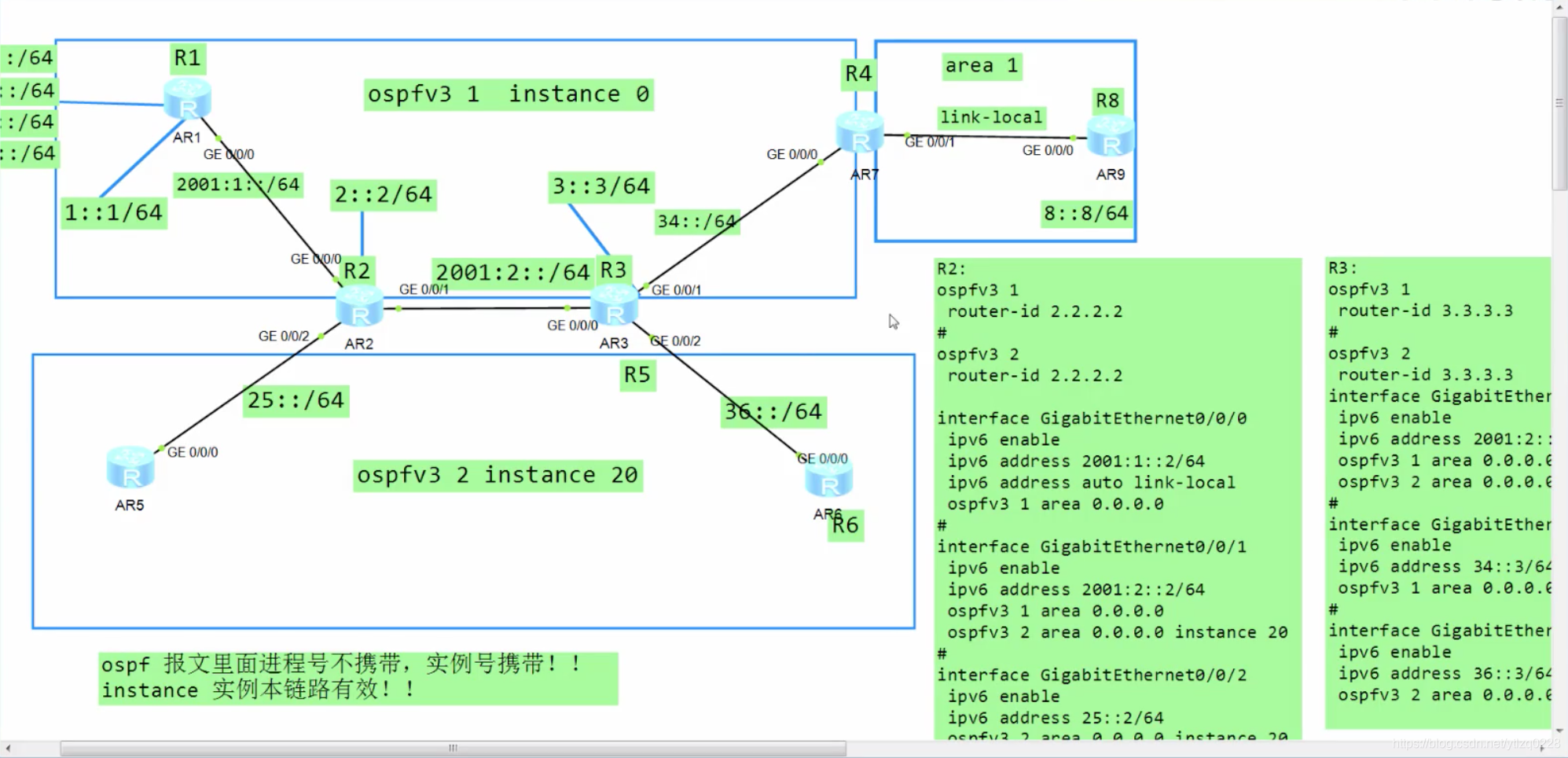Click 'GE 0/0/2' port label near AR2
The height and width of the screenshot is (758, 1568).
coord(284,337)
